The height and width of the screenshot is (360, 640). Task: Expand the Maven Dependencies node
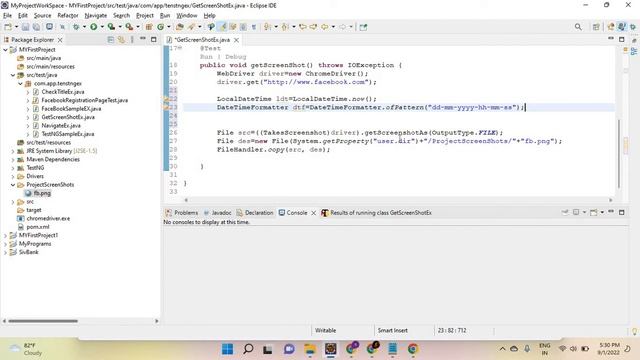[x=13, y=160]
